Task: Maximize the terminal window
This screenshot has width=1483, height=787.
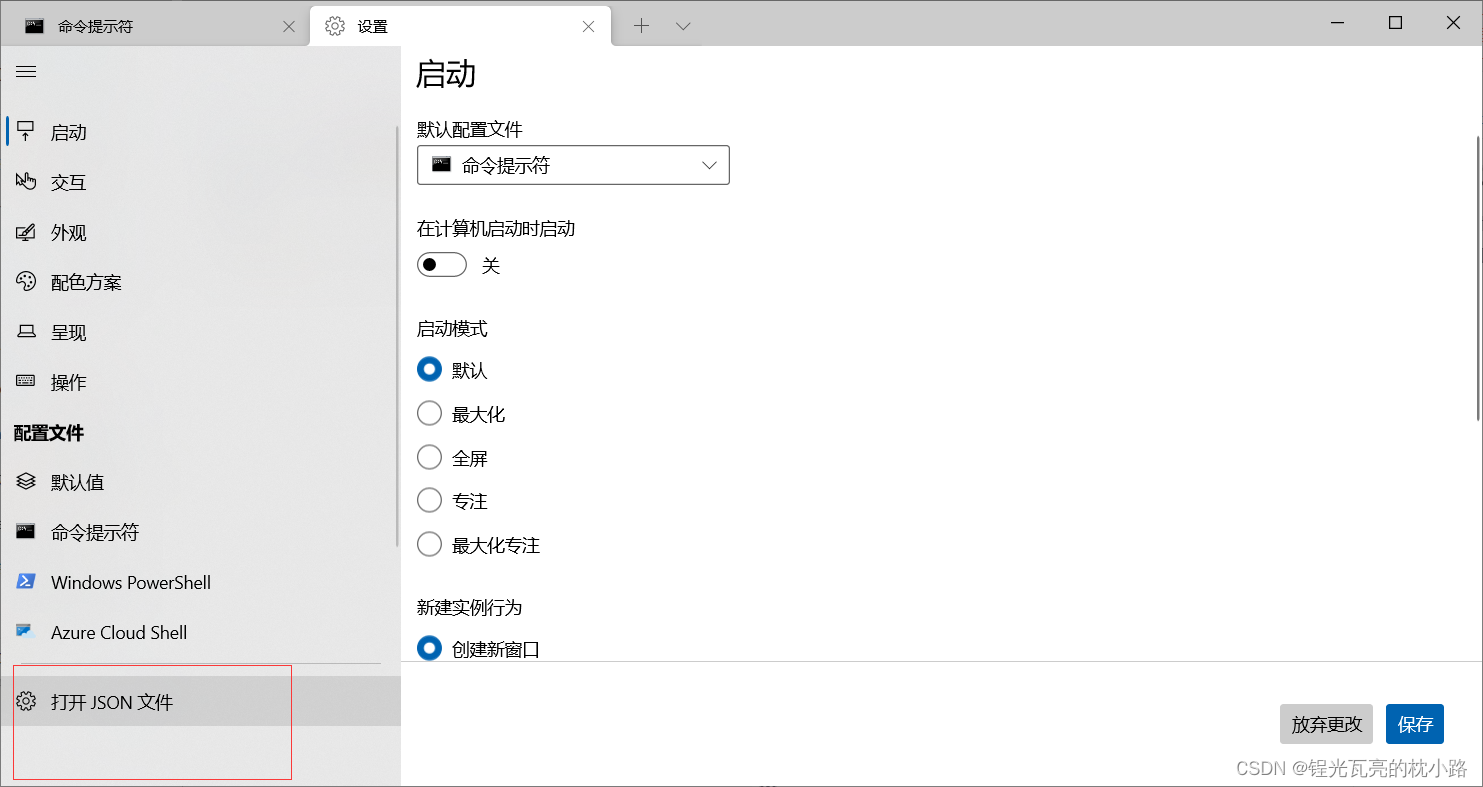Action: 1396,24
